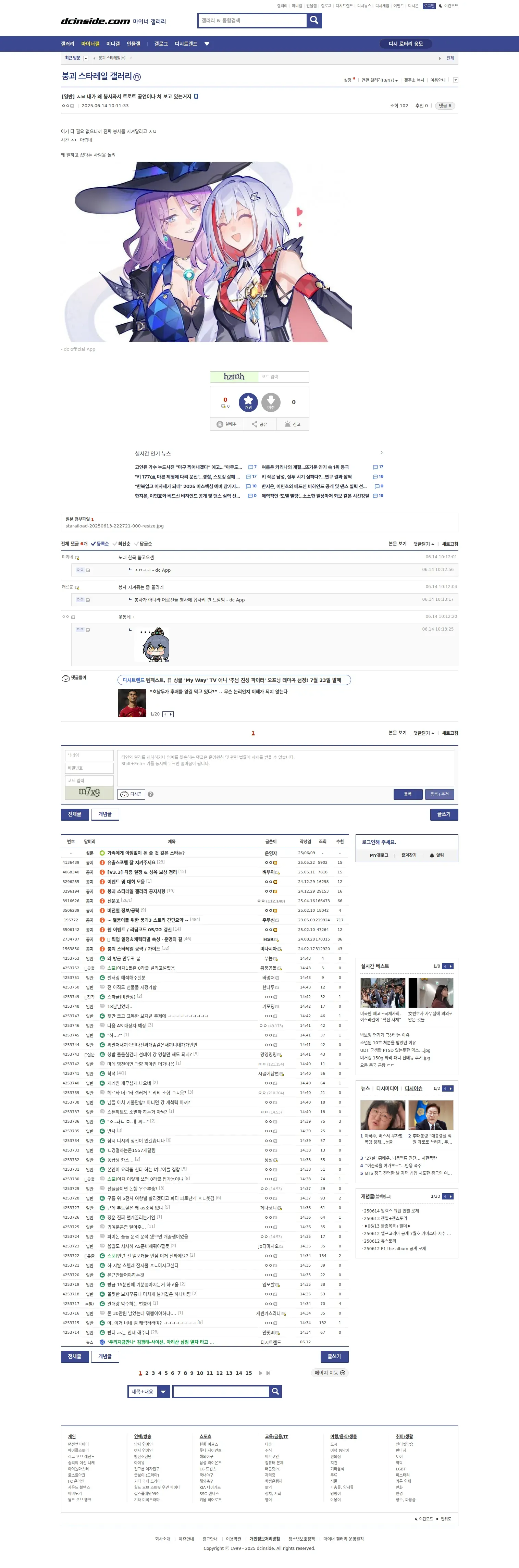Click the mobile icon next to post title
This screenshot has width=519, height=1568.
[196, 96]
